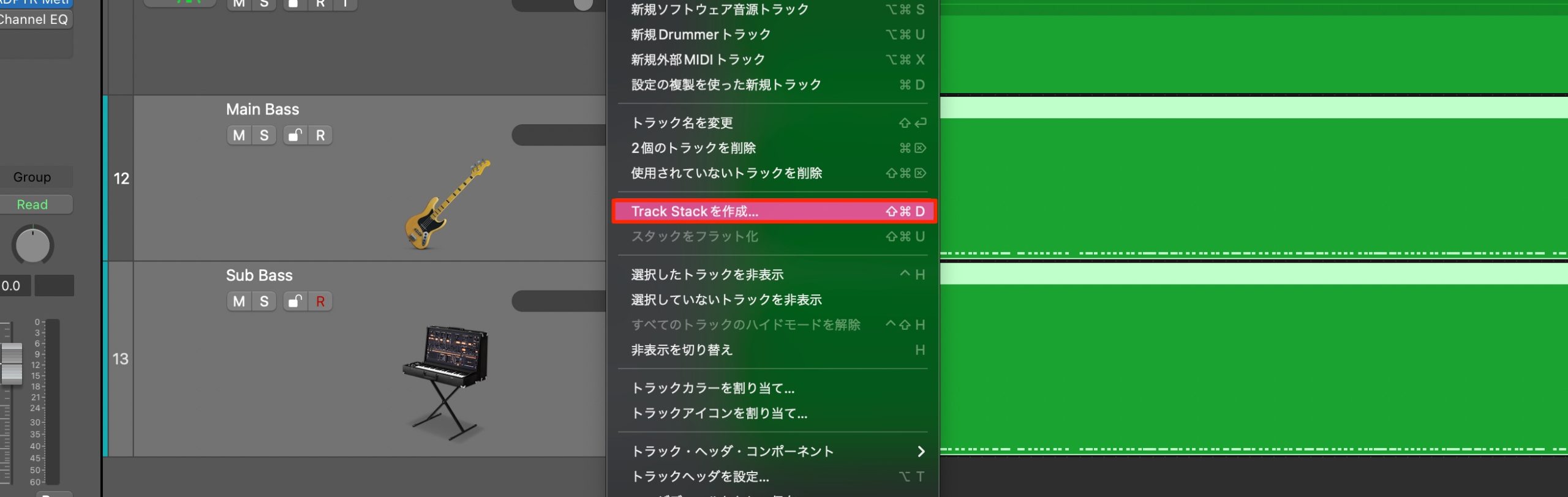
Task: Choose 選択していないトラックを非表示
Action: pos(773,299)
